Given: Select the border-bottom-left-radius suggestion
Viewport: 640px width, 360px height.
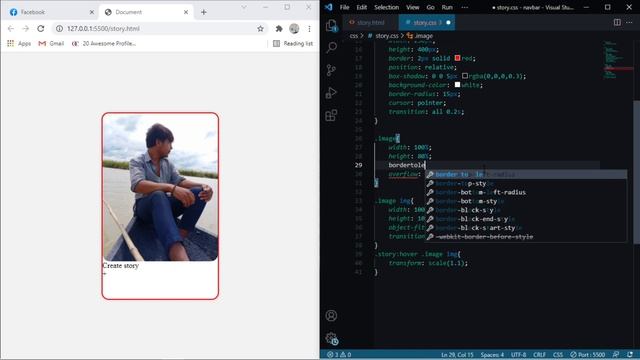Looking at the screenshot, I should 526,192.
